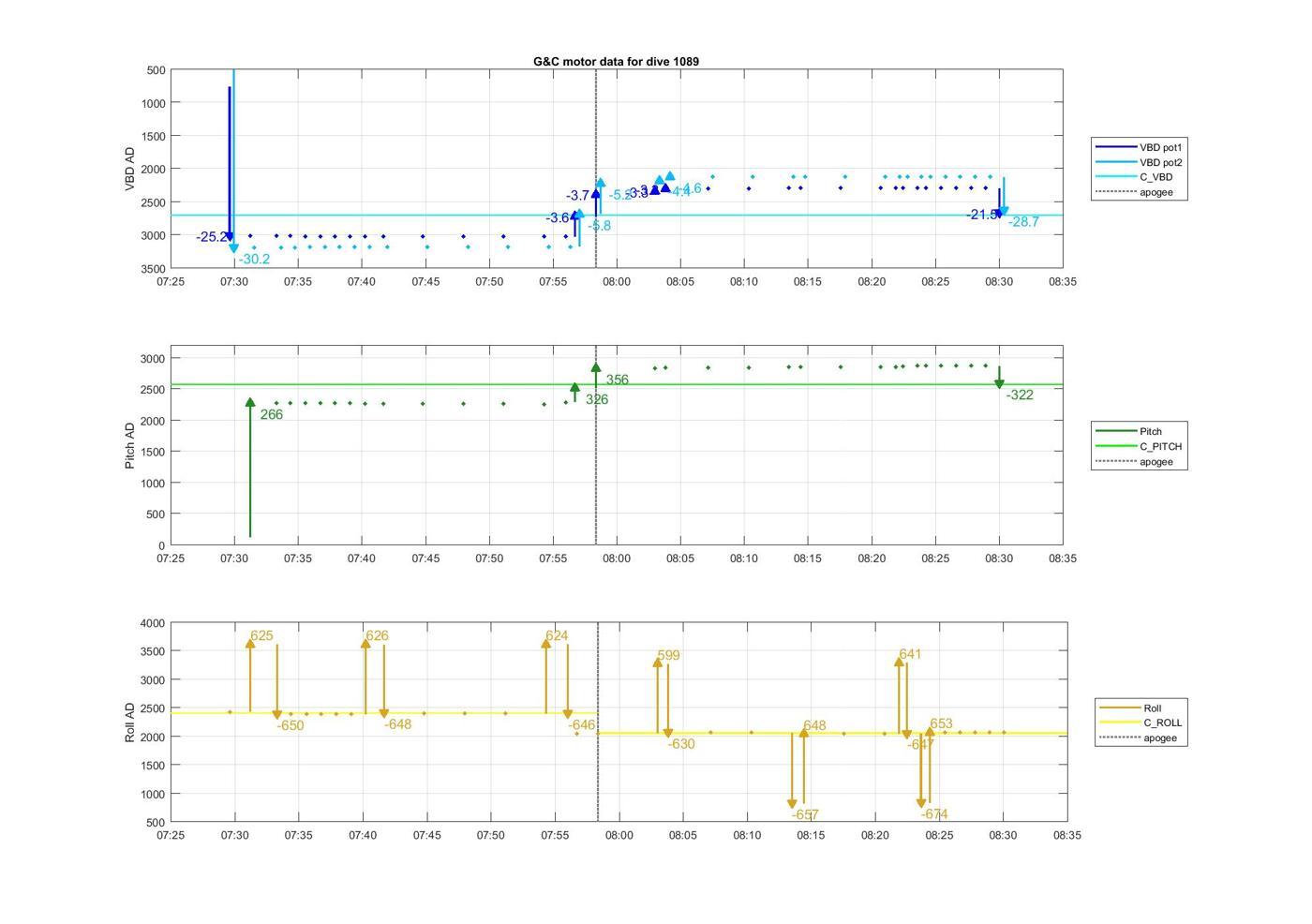This screenshot has height=924, width=1312.
Task: Click the '08:00' time tick under the Pitch plot
Action: coord(617,559)
